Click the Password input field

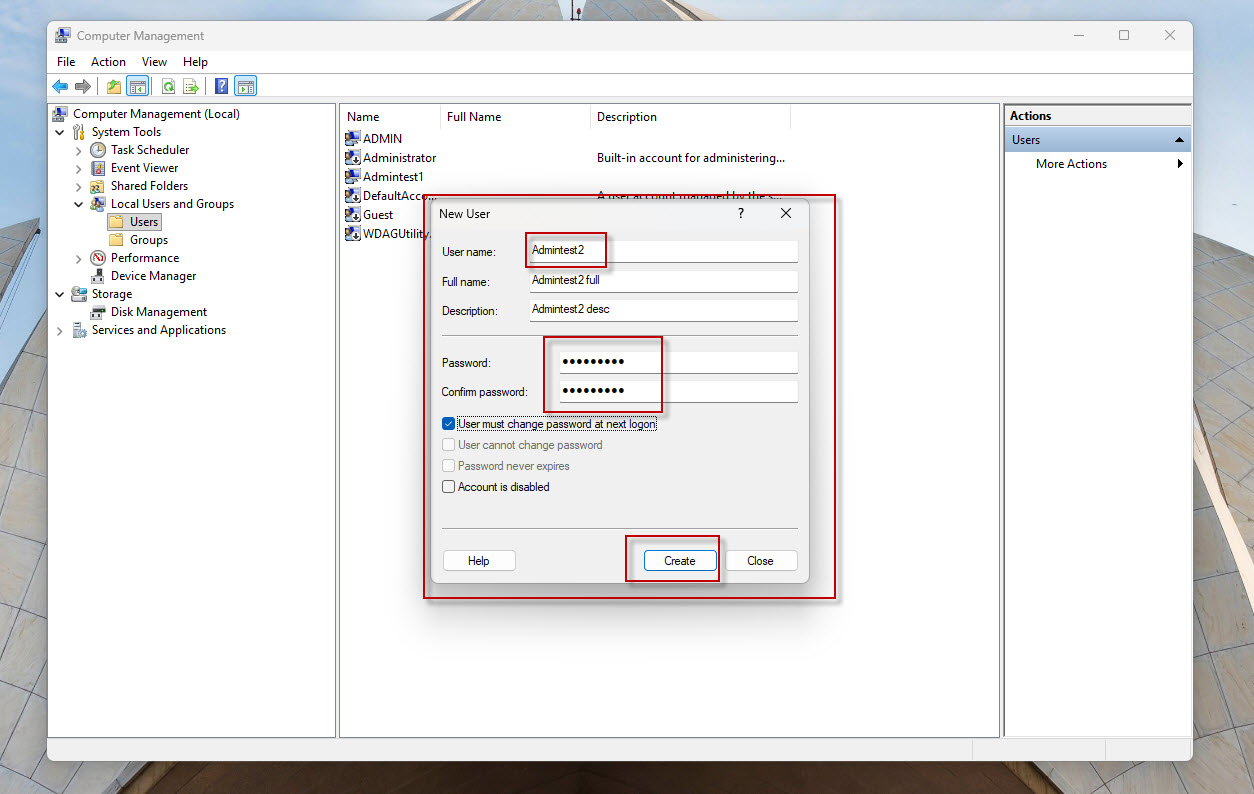click(x=678, y=362)
